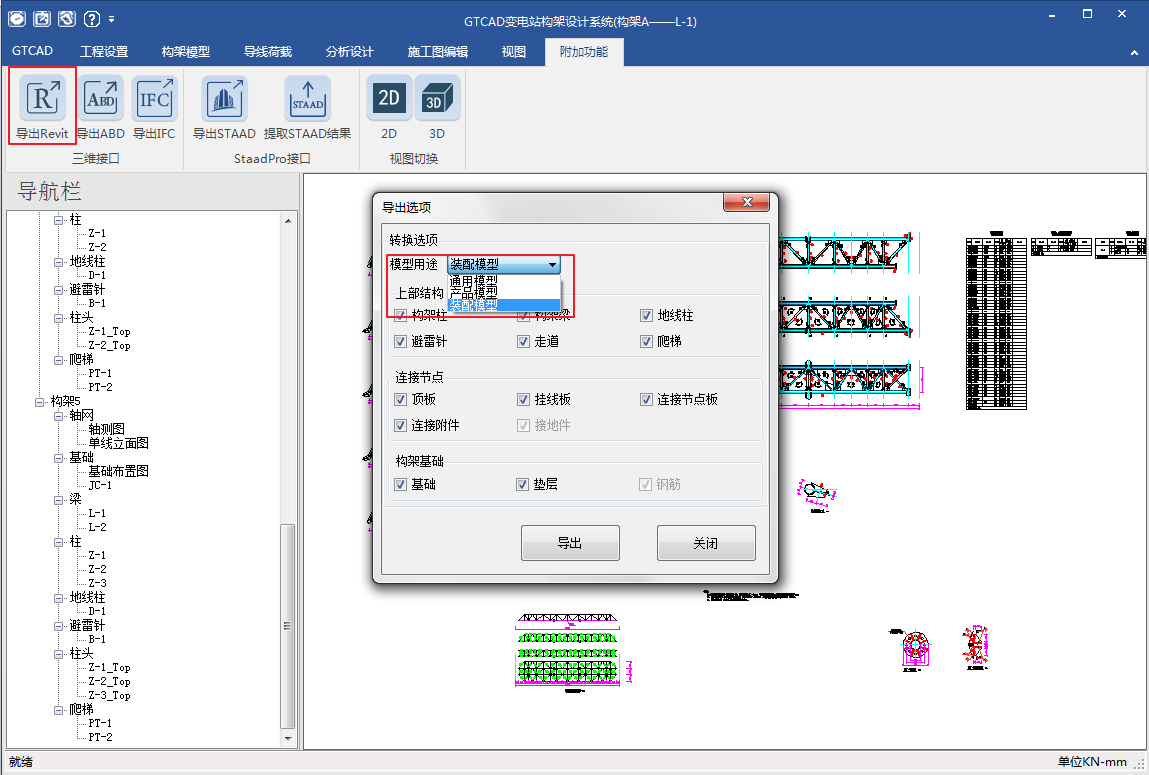Uncheck the 避雷针 checkbox
This screenshot has width=1149, height=775.
tap(401, 342)
